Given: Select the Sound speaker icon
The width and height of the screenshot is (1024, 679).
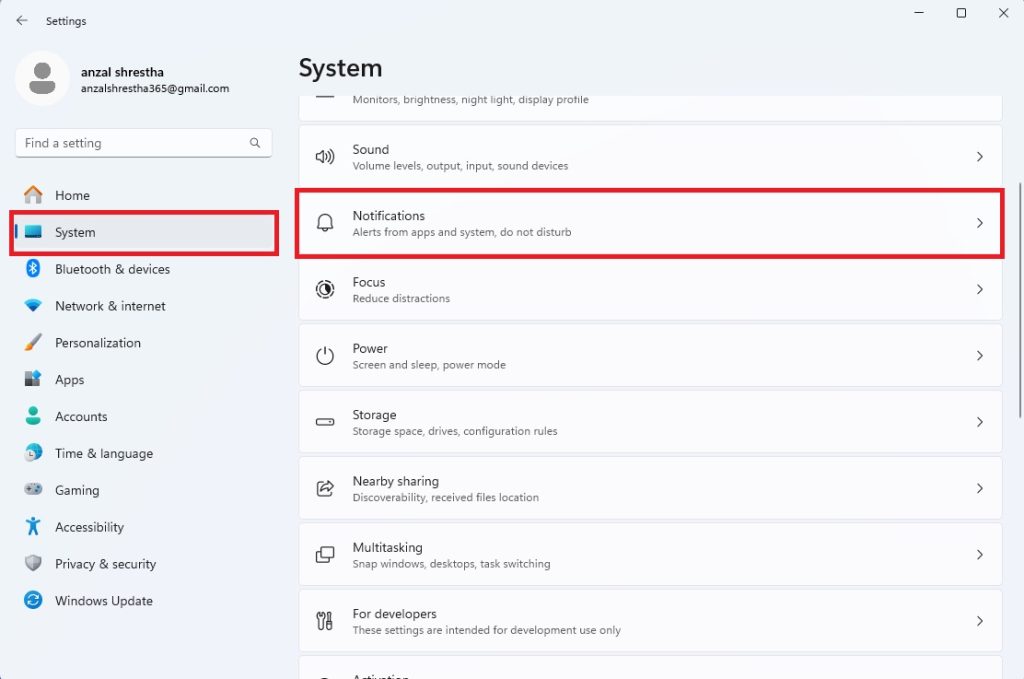Looking at the screenshot, I should pos(324,156).
